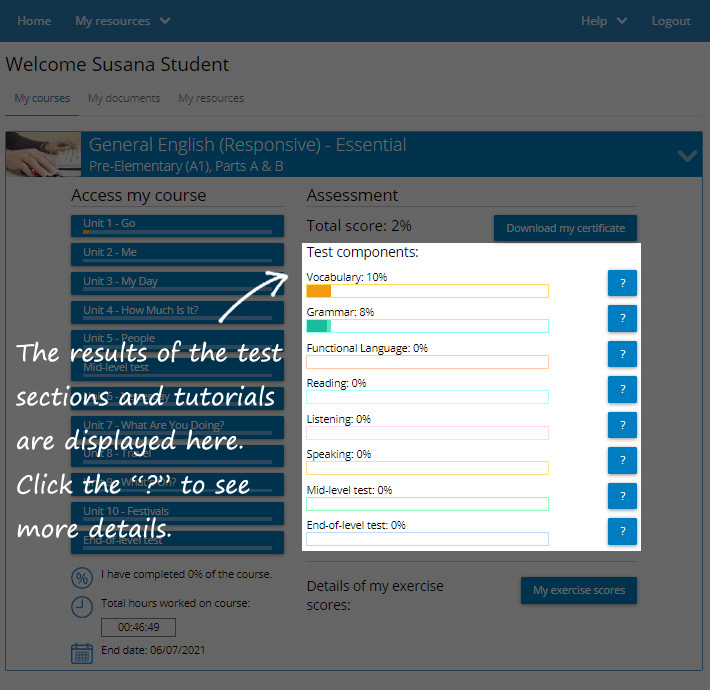Show End-of-level test score details

coord(622,531)
